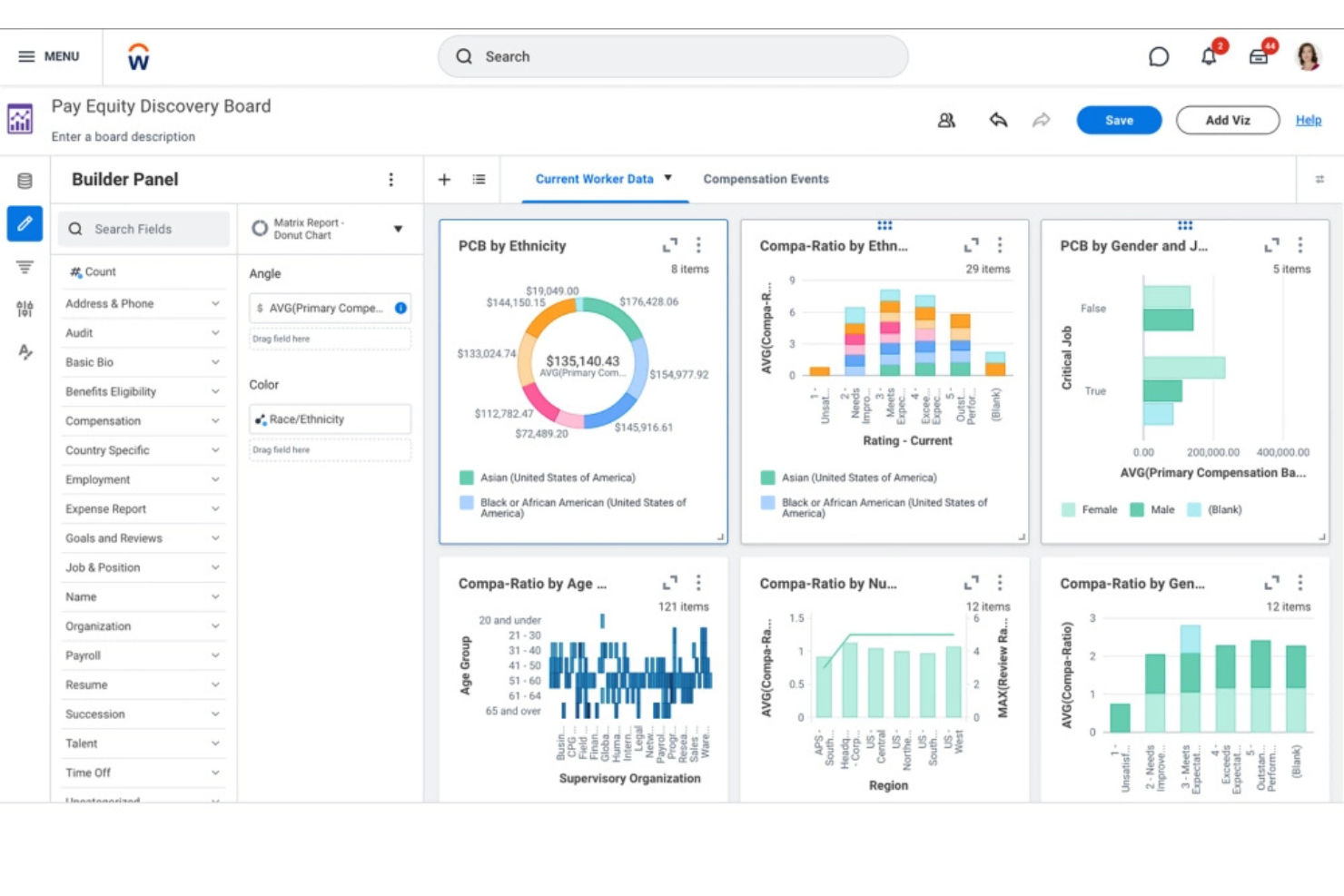Open the kebab menu on Compa-Ratio by Ethnicity

pyautogui.click(x=1000, y=244)
